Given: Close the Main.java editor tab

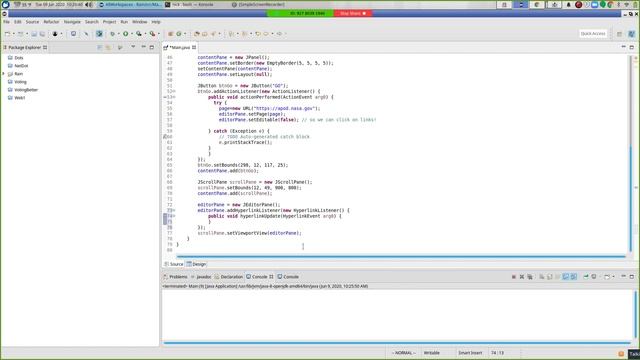Looking at the screenshot, I should [x=194, y=47].
